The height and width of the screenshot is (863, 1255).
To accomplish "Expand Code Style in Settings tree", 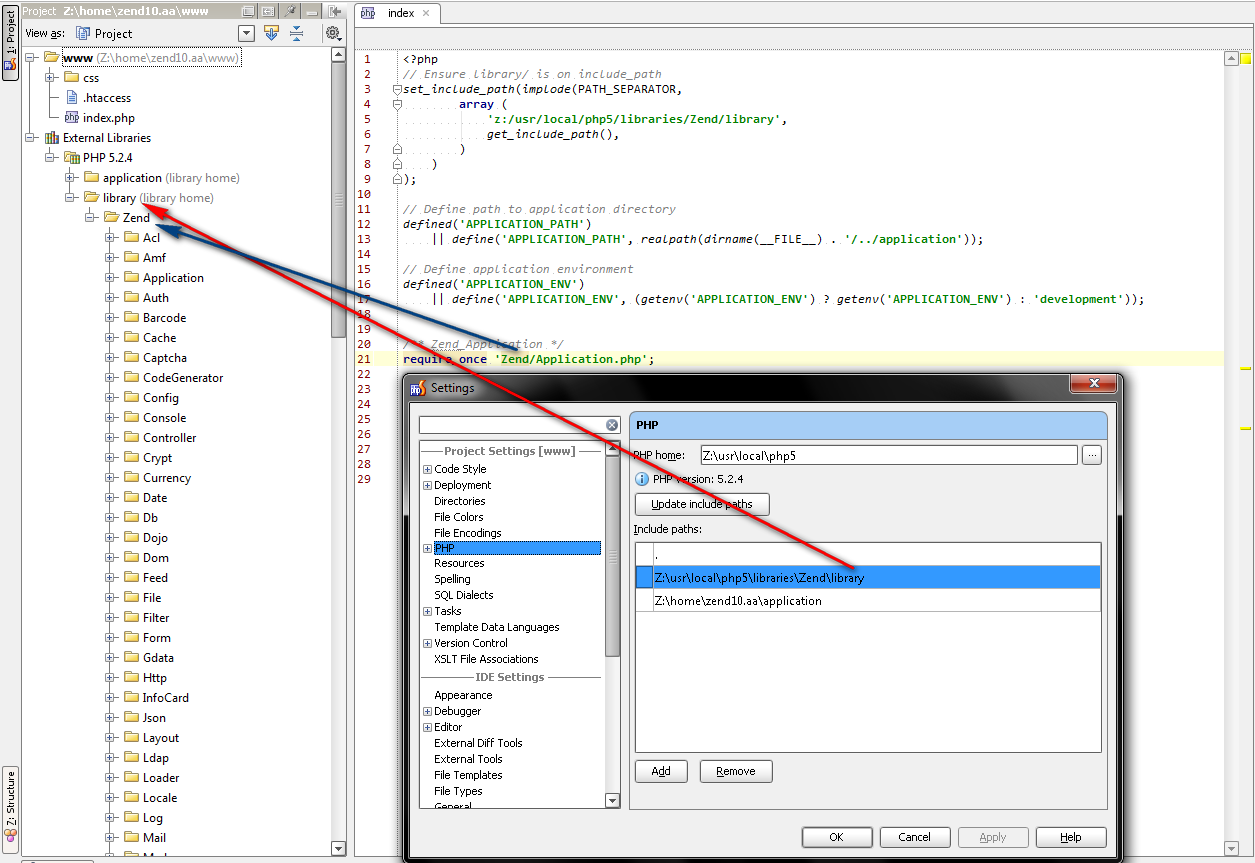I will [427, 469].
